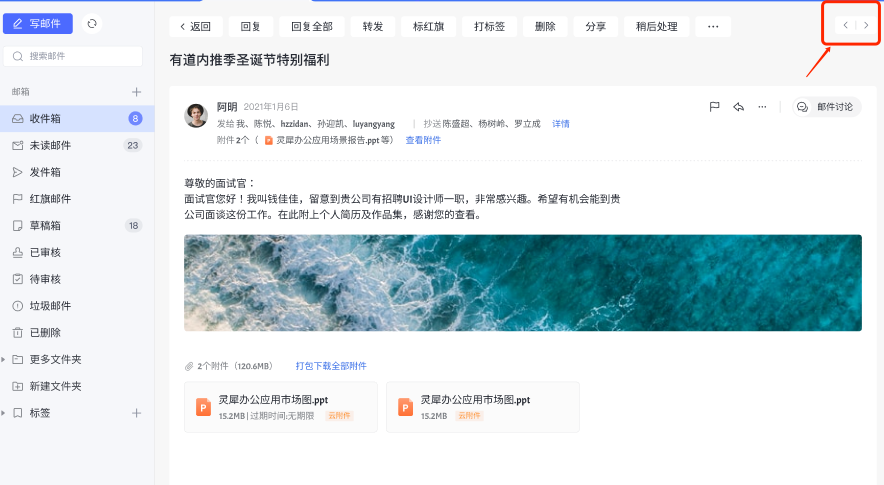Add a new mailbox with the plus icon
The width and height of the screenshot is (884, 485).
(x=136, y=91)
